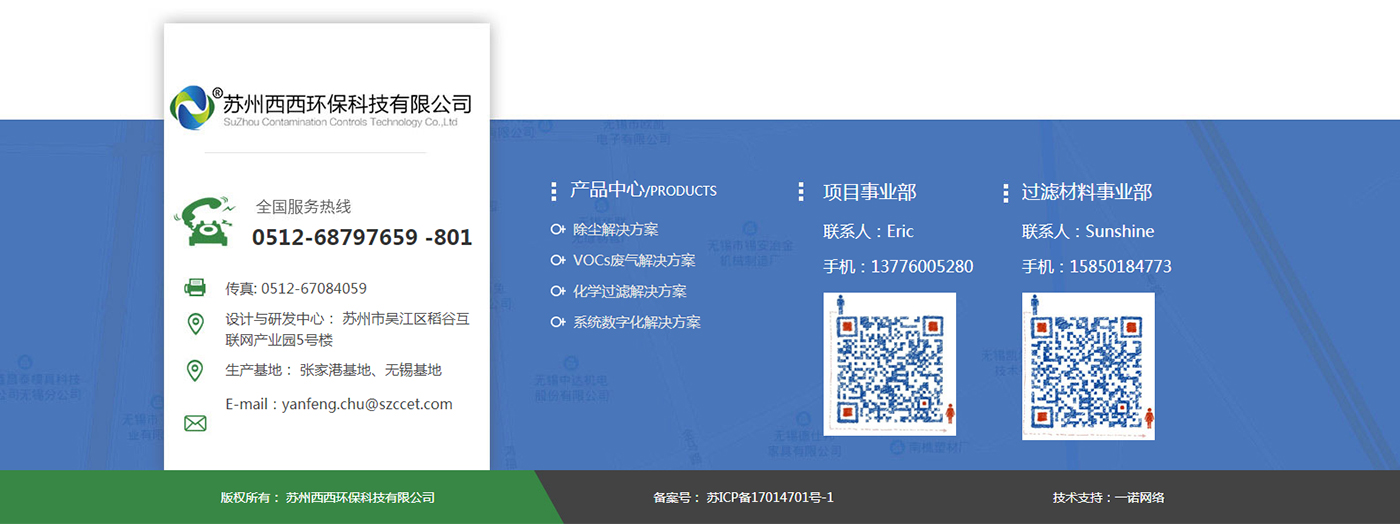Screen dimensions: 1400x524
Task: Click the Suzhou CCT company logo
Action: pos(320,108)
